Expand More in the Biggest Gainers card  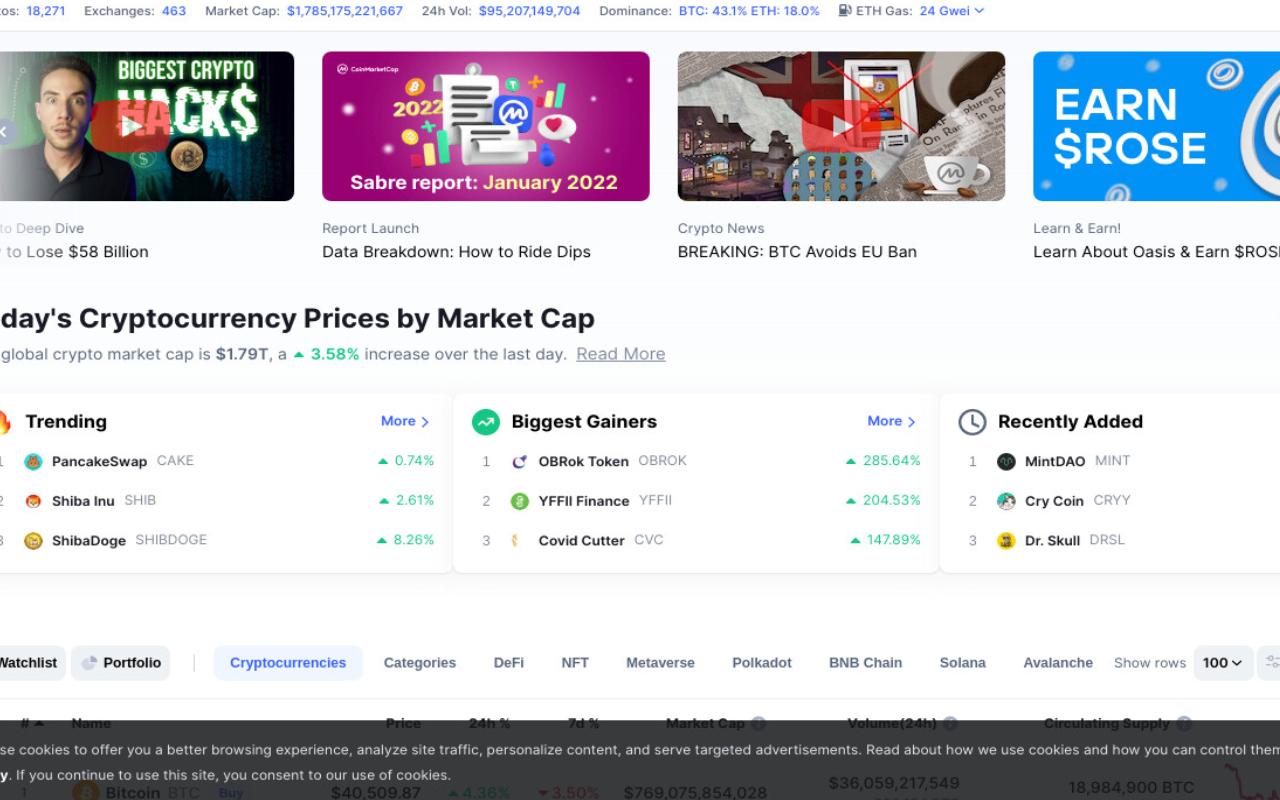[x=892, y=422]
